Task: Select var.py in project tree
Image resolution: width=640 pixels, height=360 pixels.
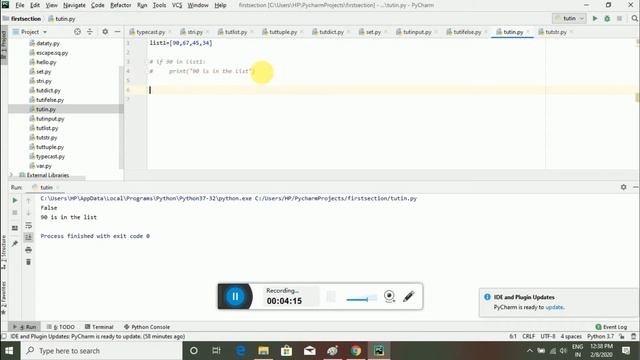Action: 44,166
